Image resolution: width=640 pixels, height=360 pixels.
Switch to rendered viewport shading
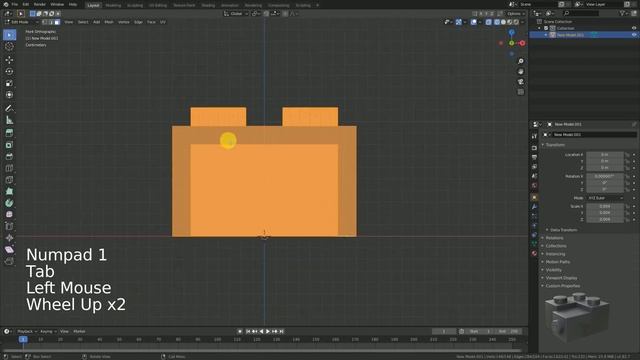516,22
